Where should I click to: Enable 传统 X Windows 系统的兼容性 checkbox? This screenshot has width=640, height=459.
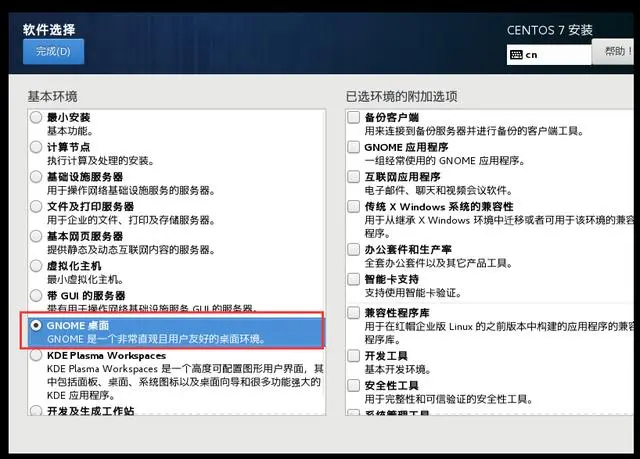(353, 206)
